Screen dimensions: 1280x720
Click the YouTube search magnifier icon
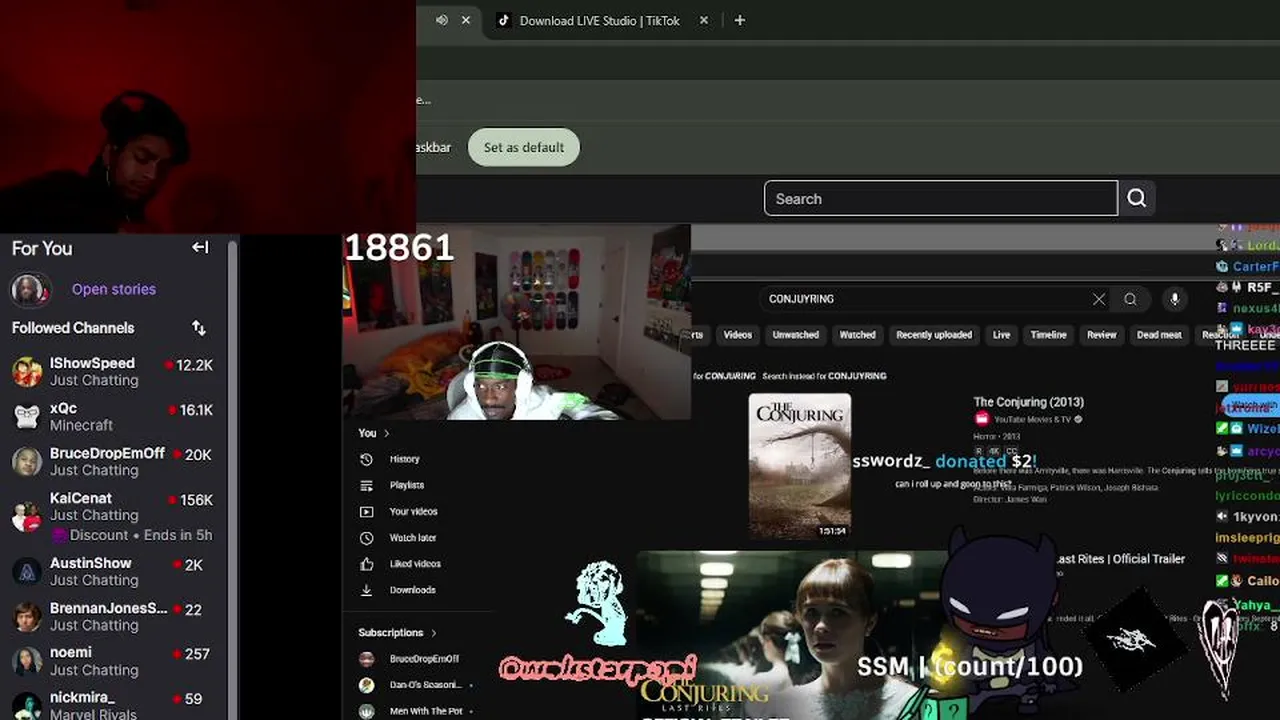[1130, 299]
